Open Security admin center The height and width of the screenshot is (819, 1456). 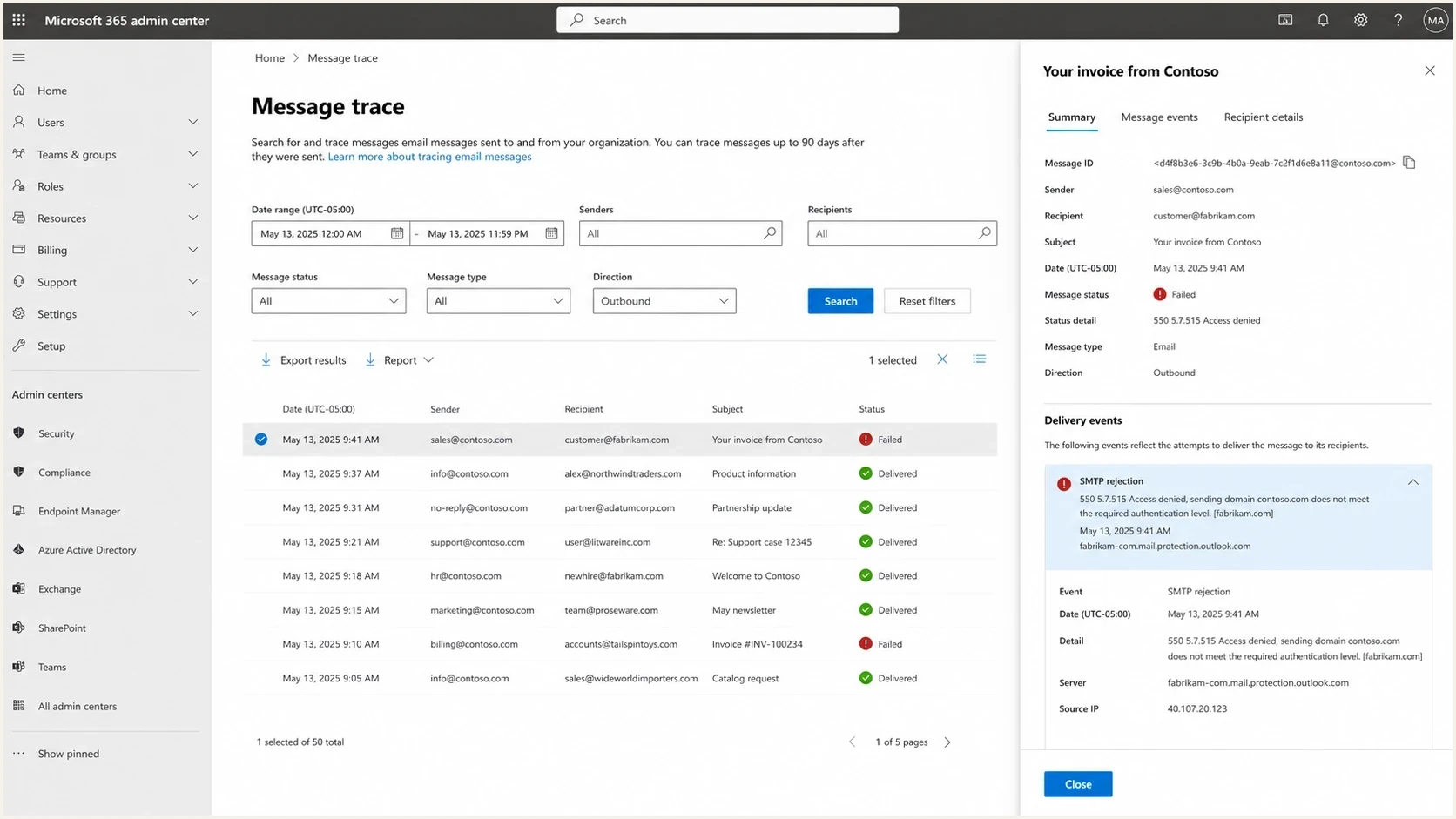56,433
